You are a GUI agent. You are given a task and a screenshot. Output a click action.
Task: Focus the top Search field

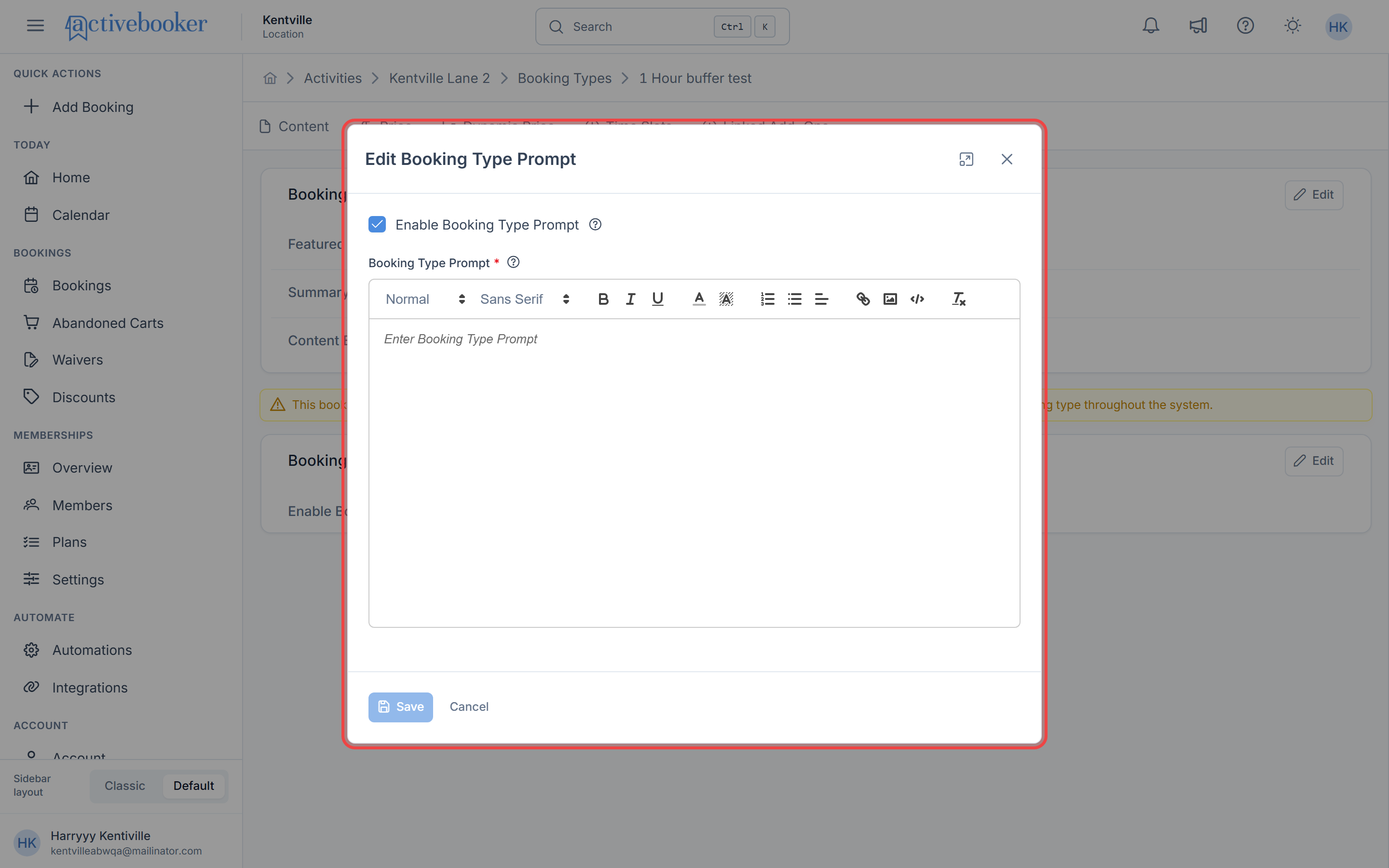coord(662,27)
